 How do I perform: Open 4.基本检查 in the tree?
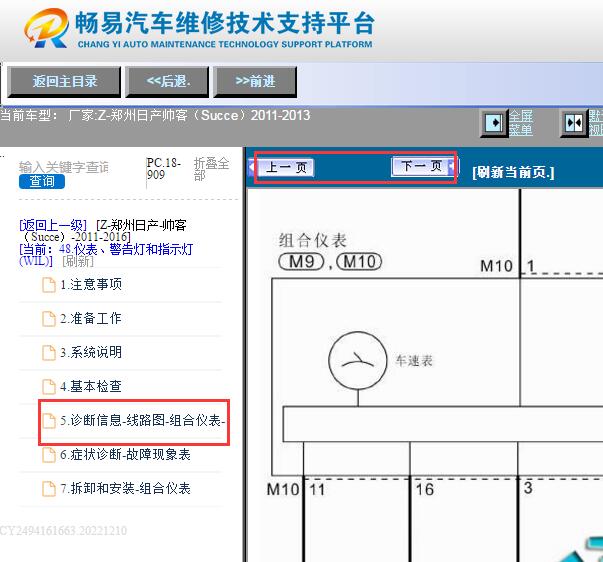pyautogui.click(x=91, y=386)
